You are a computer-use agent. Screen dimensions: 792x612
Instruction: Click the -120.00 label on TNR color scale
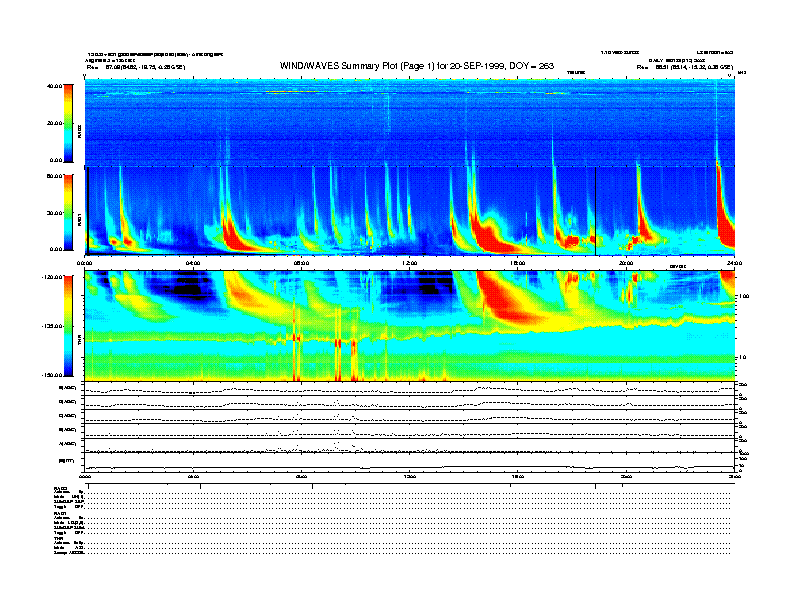tap(52, 277)
